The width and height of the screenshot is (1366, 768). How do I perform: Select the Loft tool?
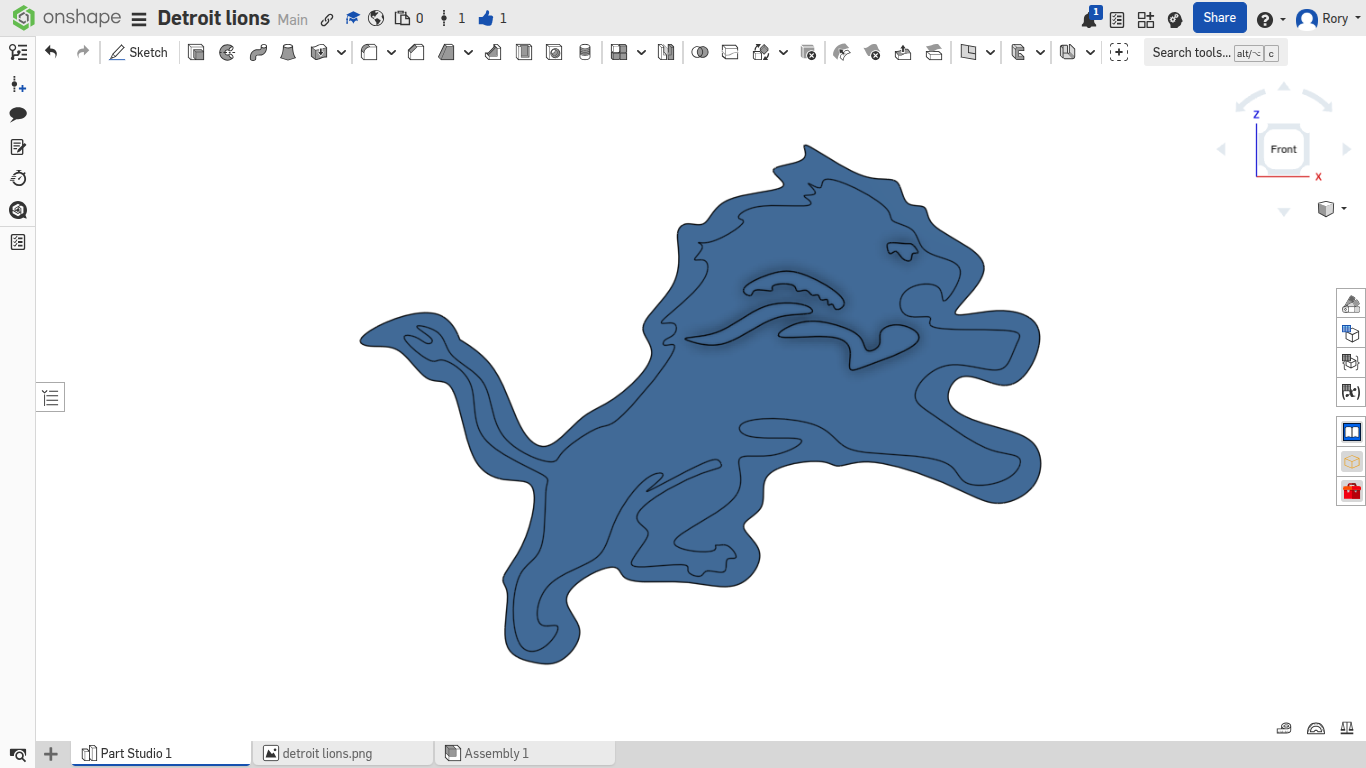(288, 52)
